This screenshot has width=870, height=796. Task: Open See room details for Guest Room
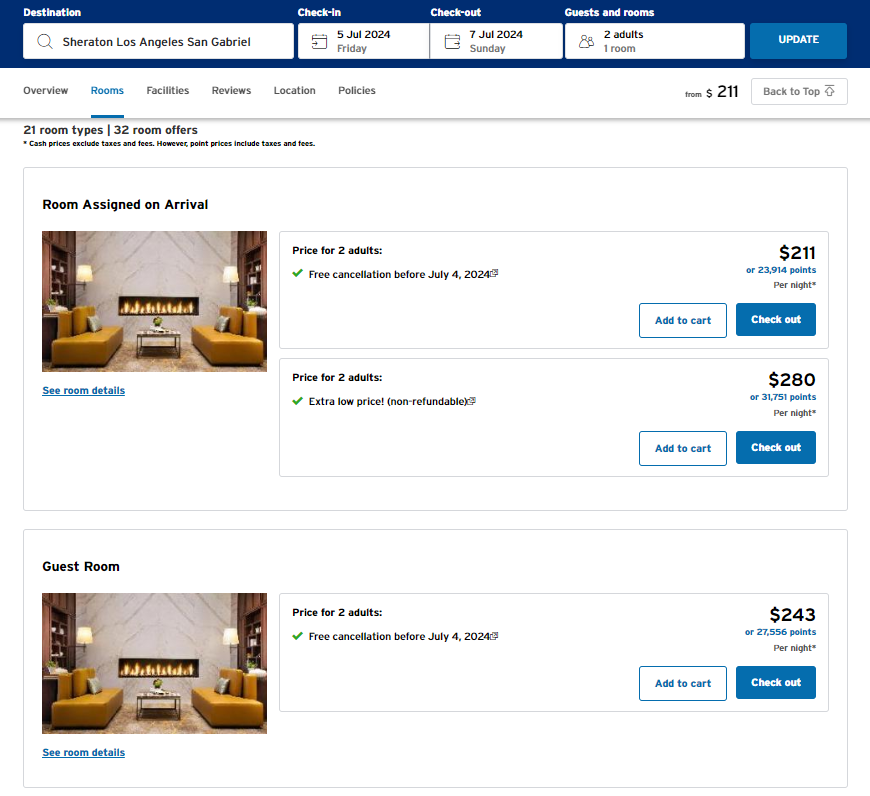(83, 751)
